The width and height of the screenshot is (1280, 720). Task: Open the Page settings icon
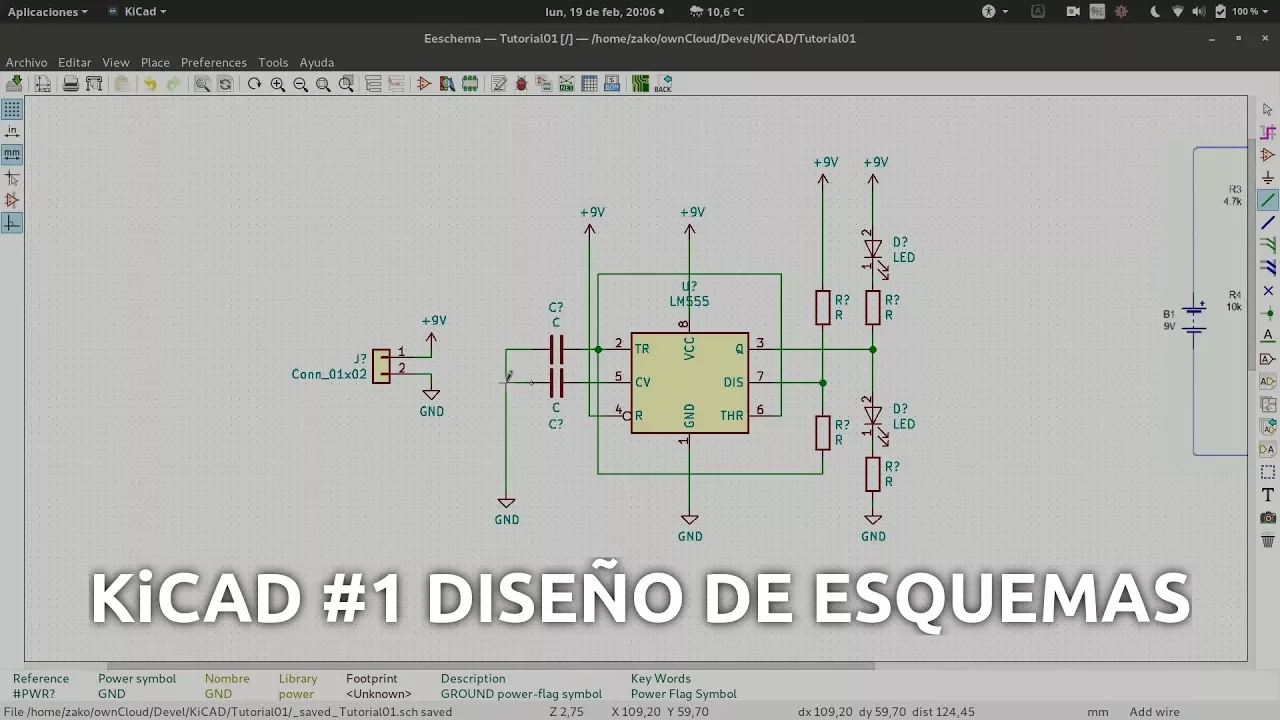(43, 84)
